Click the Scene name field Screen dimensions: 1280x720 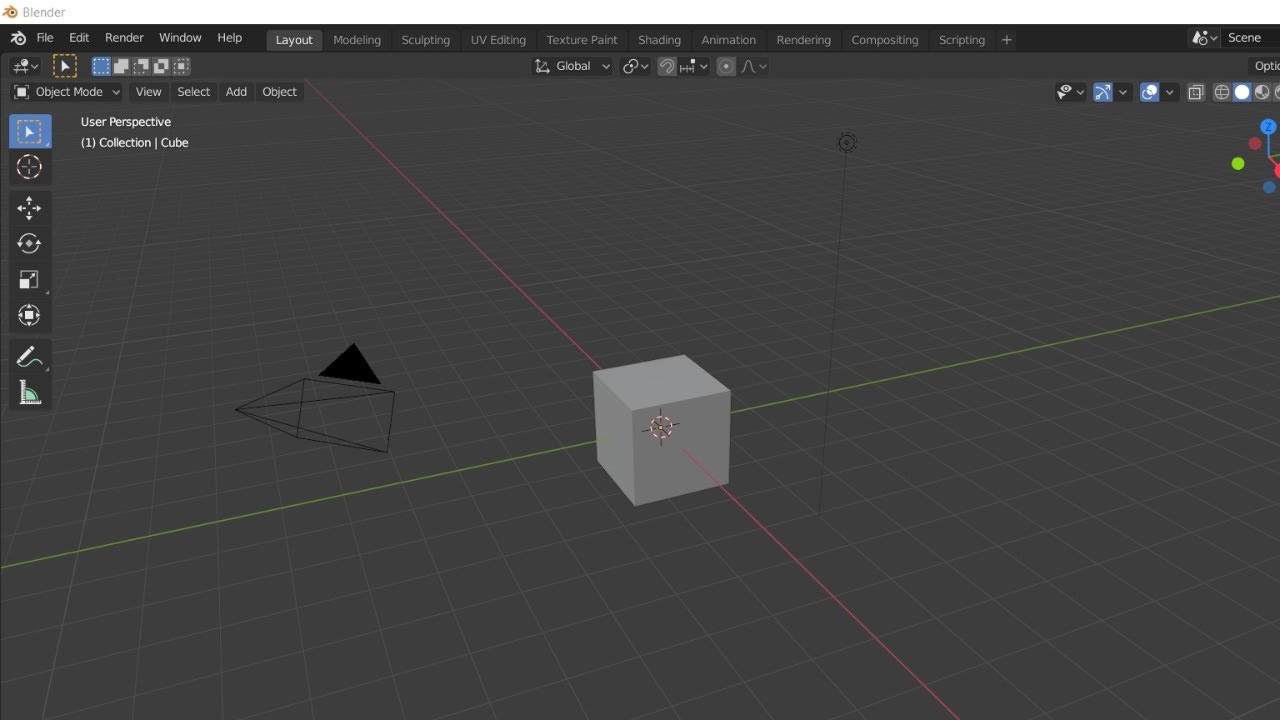click(1251, 38)
